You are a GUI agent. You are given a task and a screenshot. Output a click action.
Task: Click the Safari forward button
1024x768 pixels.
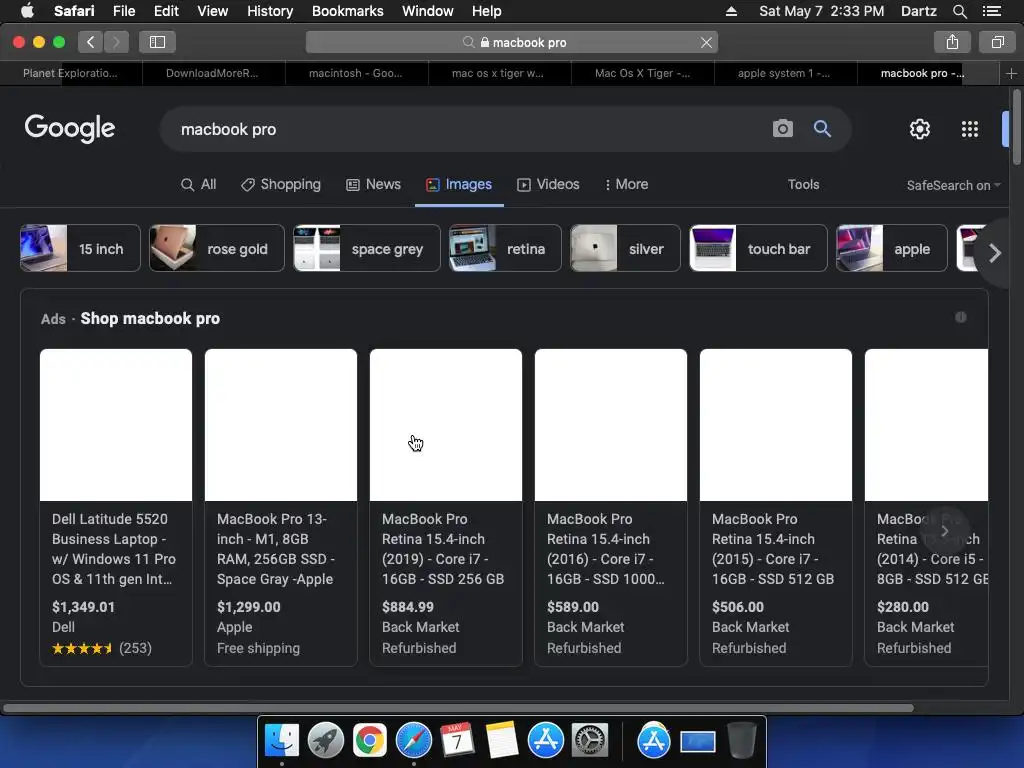tap(116, 42)
